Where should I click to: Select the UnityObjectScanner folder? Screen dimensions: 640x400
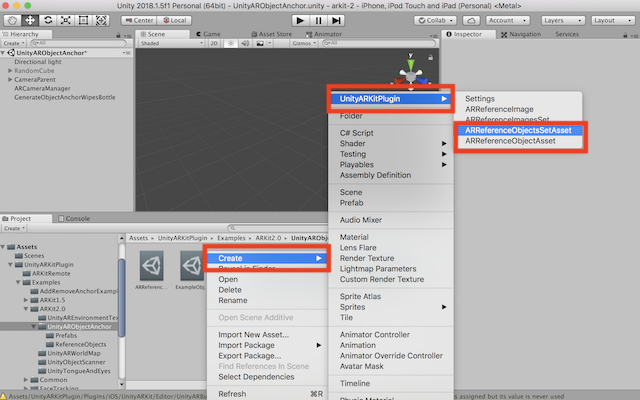[76, 362]
